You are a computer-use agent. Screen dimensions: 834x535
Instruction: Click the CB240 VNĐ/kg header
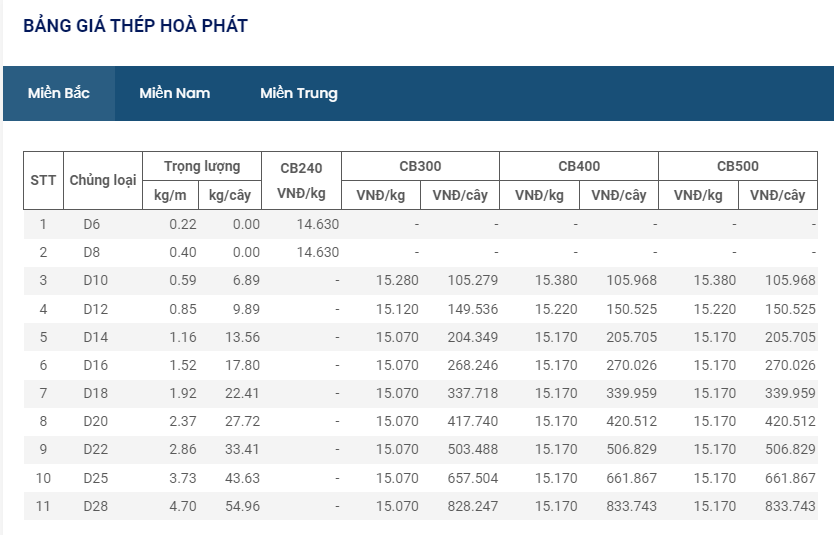[x=301, y=180]
